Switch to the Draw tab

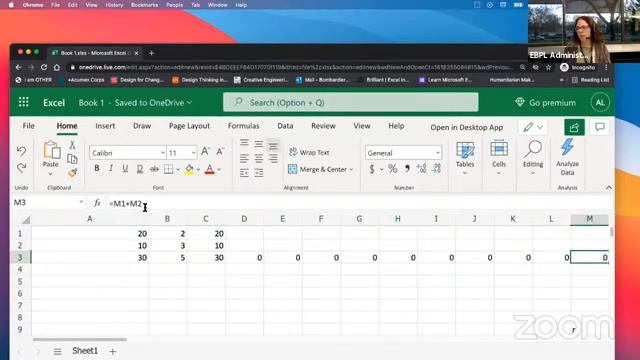point(142,126)
